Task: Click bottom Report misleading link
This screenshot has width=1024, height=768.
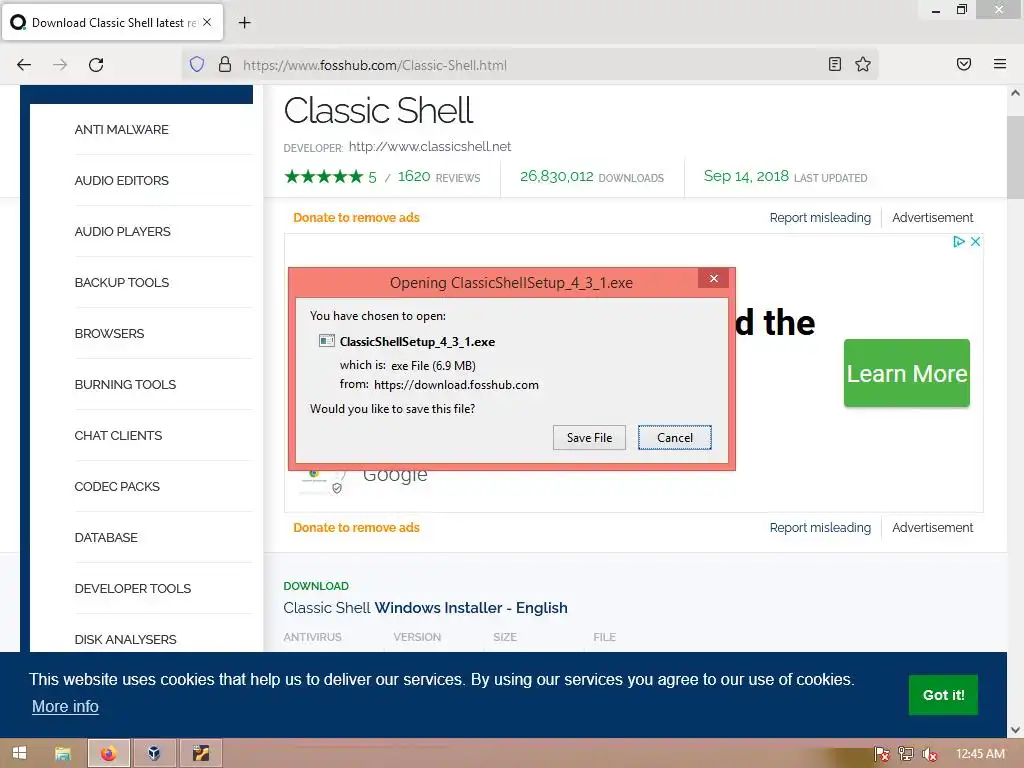Action: (x=820, y=528)
